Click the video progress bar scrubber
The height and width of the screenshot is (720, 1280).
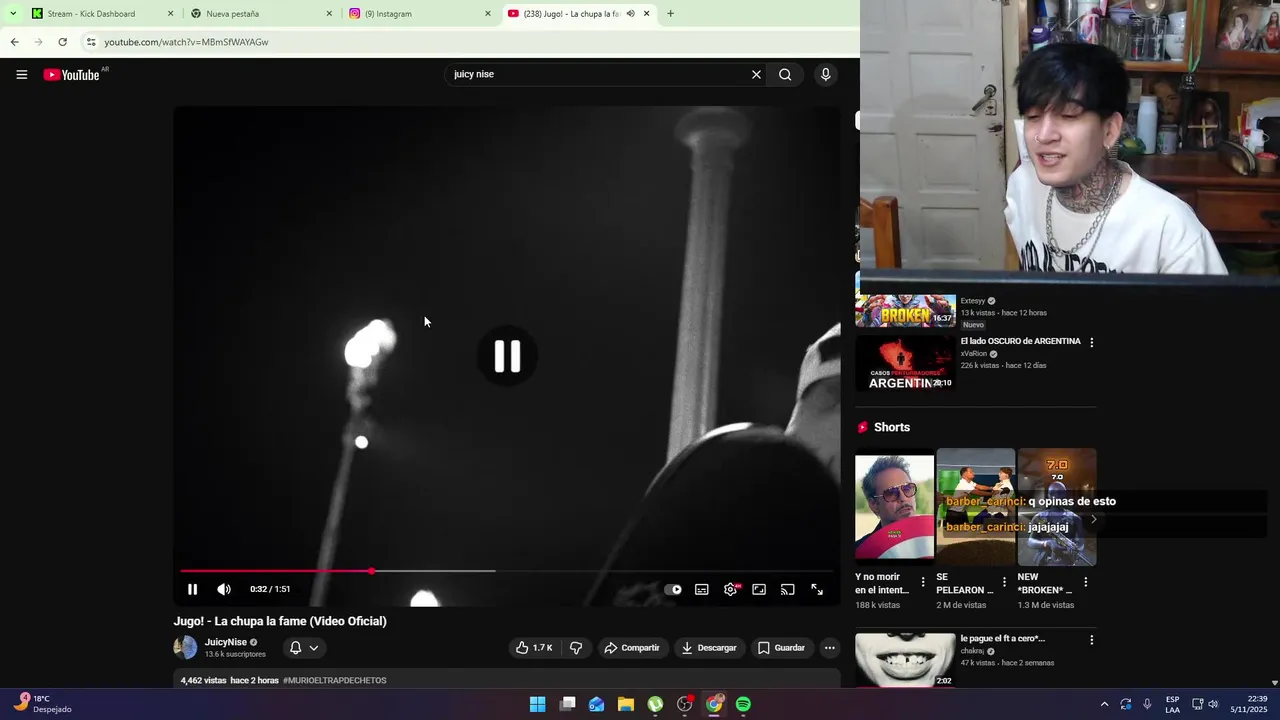(371, 571)
